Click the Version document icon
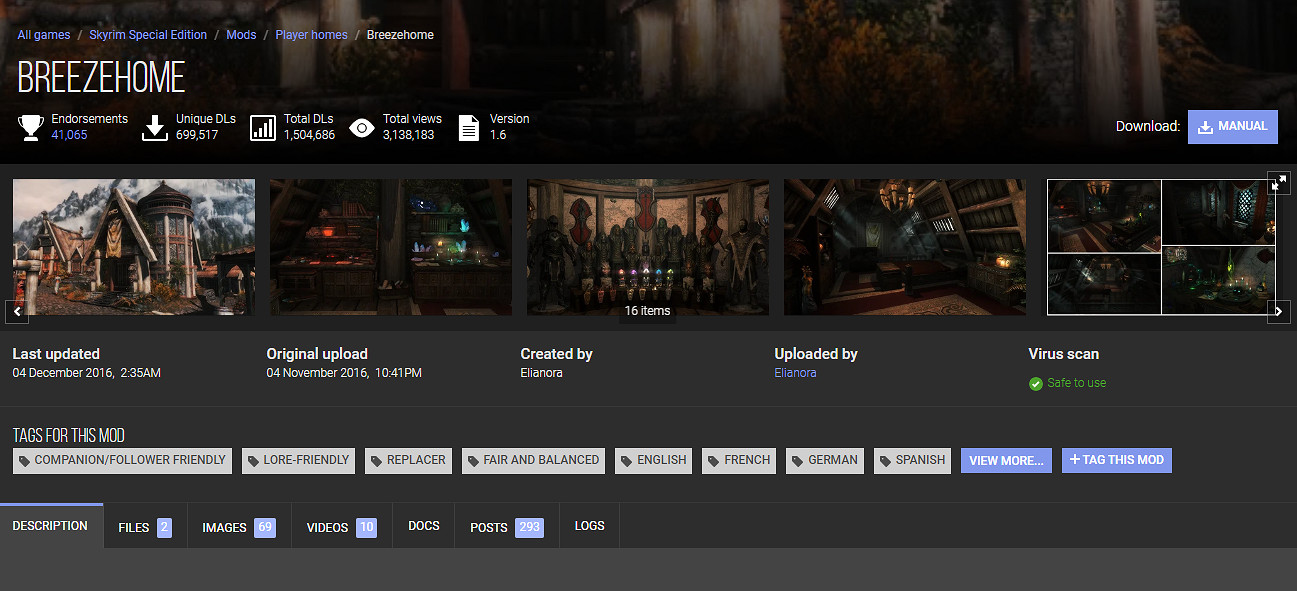This screenshot has width=1297, height=591. click(x=468, y=127)
